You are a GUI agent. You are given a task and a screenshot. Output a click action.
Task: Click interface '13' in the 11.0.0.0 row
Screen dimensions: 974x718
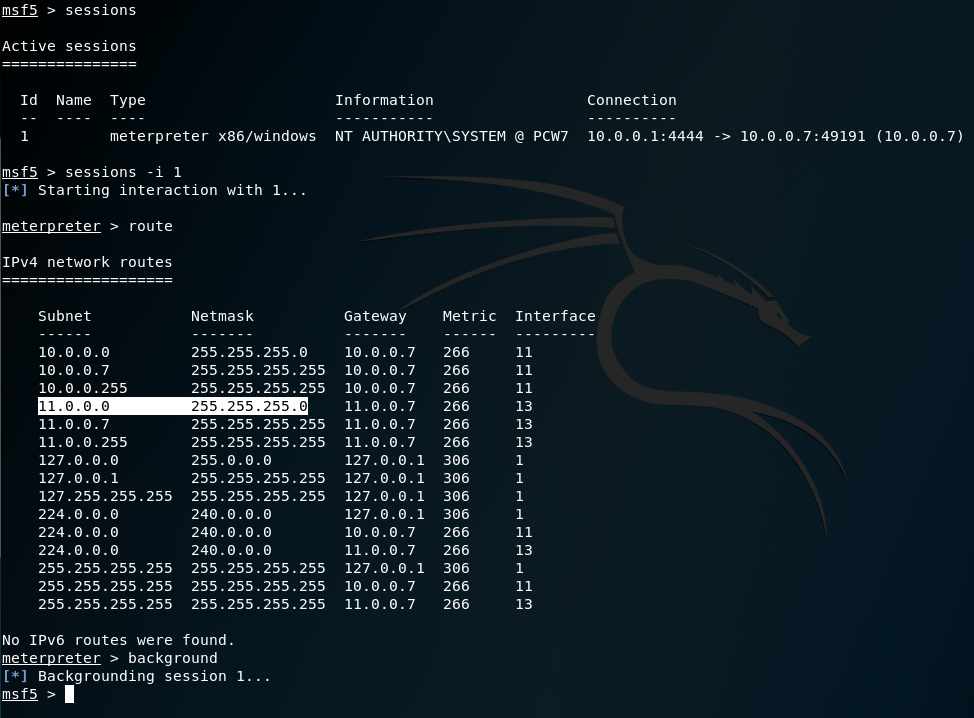[524, 407]
